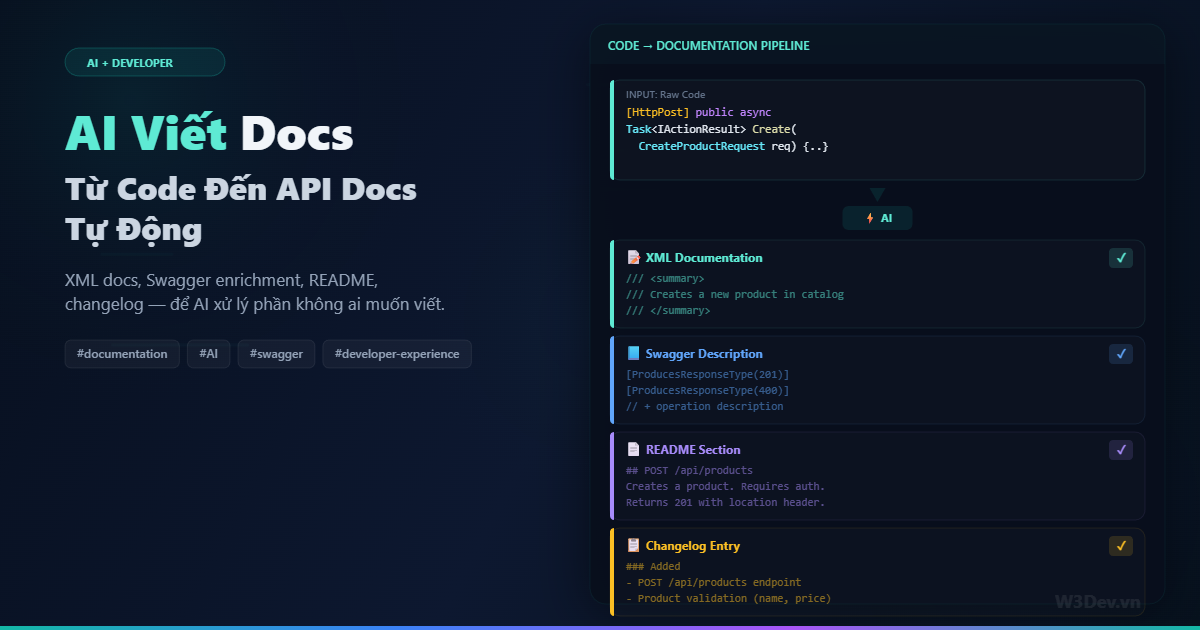Image resolution: width=1200 pixels, height=630 pixels.
Task: Toggle the checkmark on Changelog Entry
Action: click(x=1121, y=546)
